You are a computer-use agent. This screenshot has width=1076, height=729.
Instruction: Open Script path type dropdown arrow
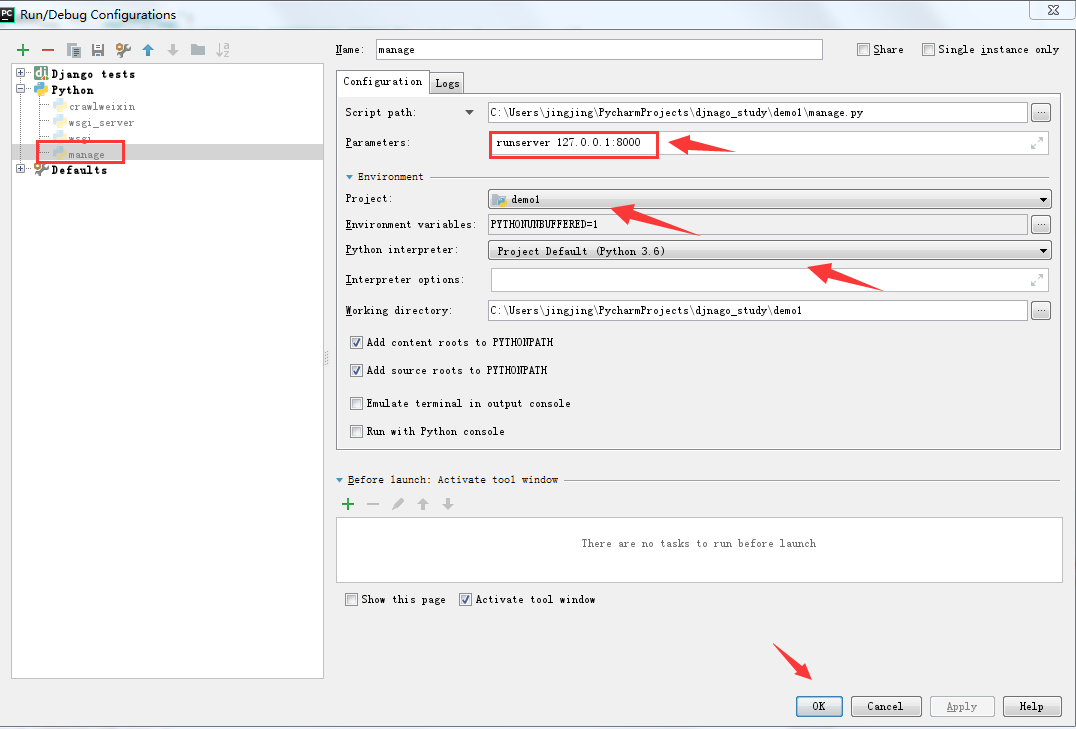point(469,113)
